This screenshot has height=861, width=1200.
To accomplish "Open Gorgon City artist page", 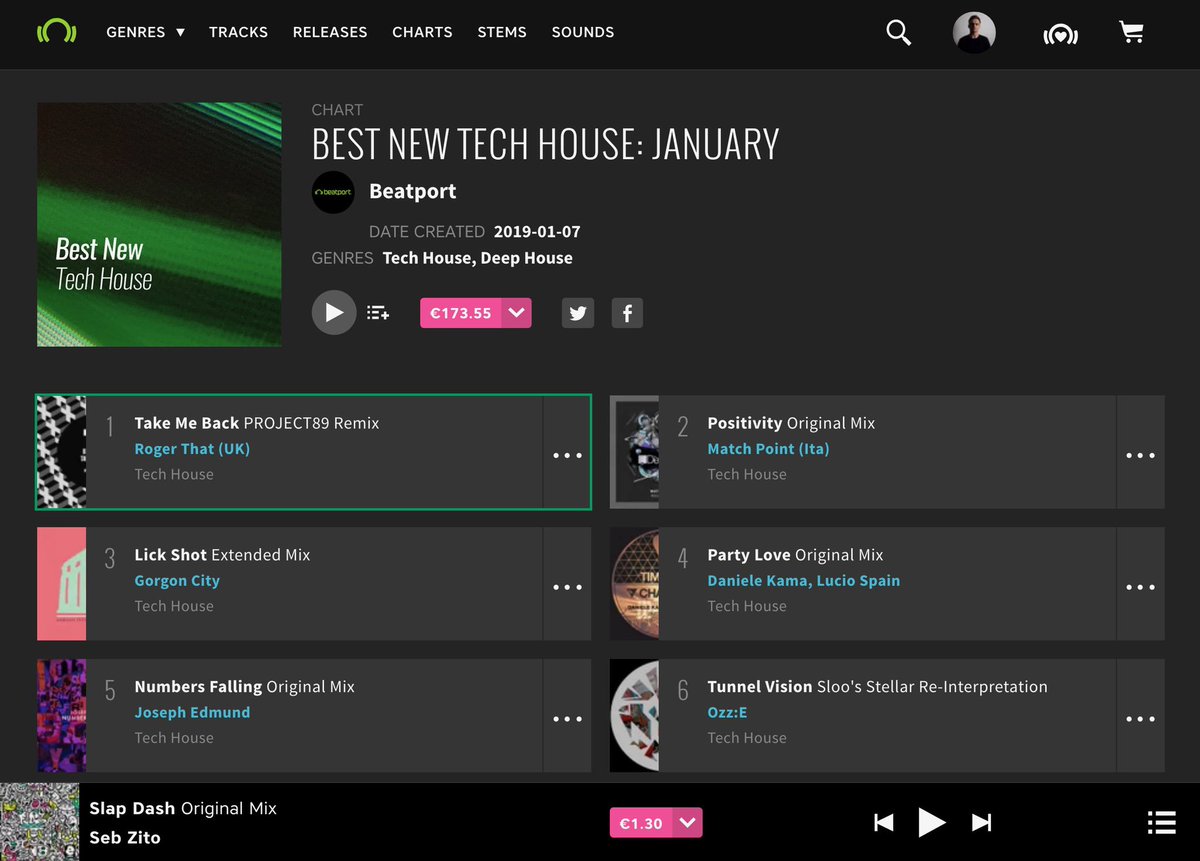I will [x=177, y=581].
